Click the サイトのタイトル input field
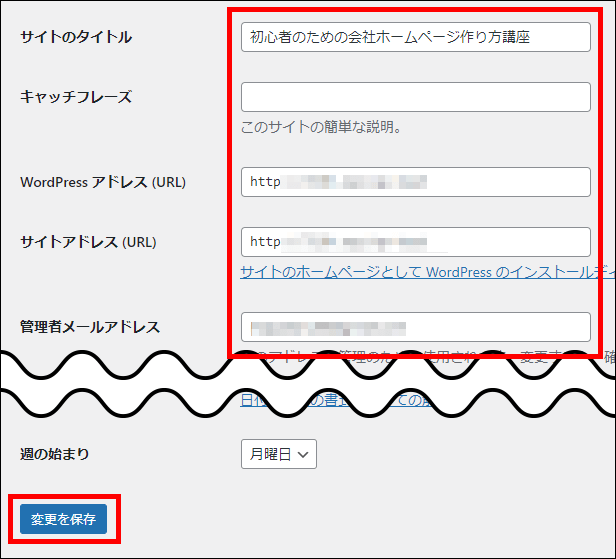Screen dimensions: 616x559 point(416,37)
